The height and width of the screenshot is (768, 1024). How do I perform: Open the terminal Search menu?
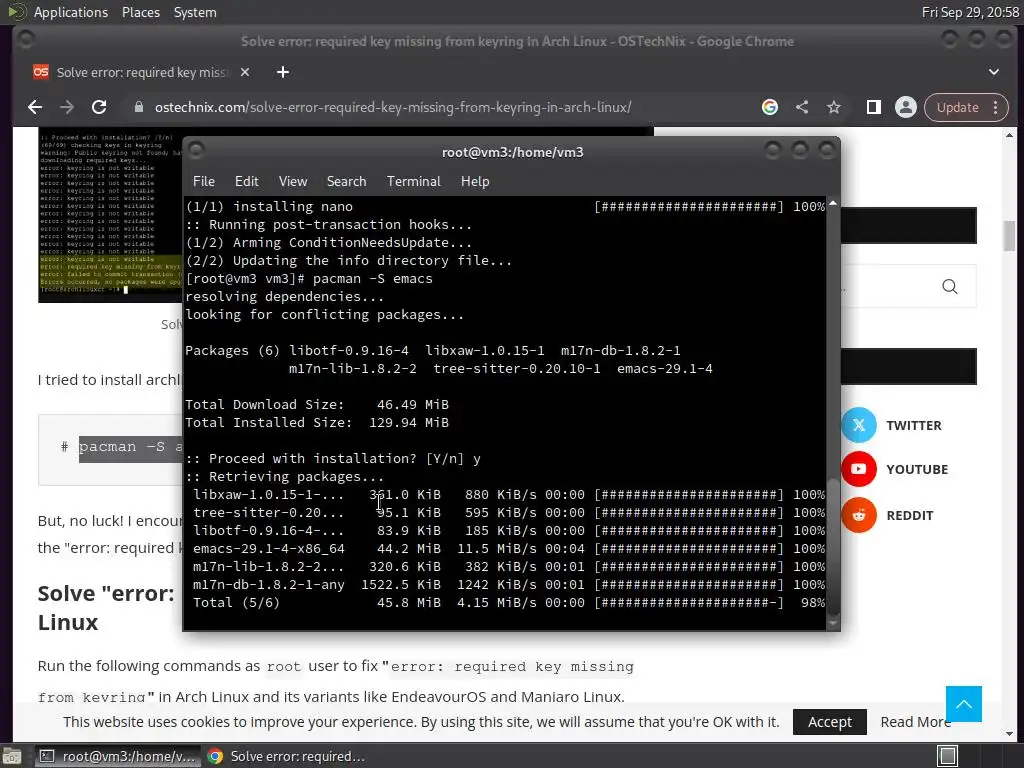tap(346, 182)
